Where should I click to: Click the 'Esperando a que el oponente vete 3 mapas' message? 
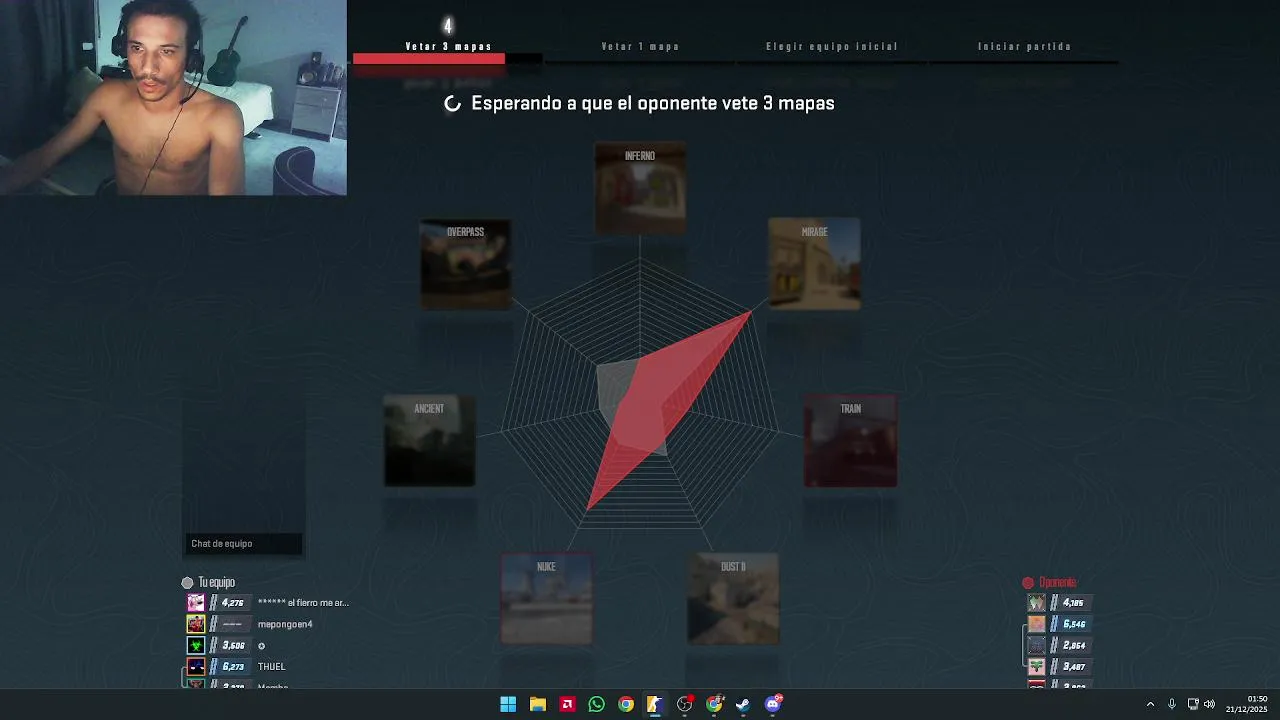[x=653, y=103]
